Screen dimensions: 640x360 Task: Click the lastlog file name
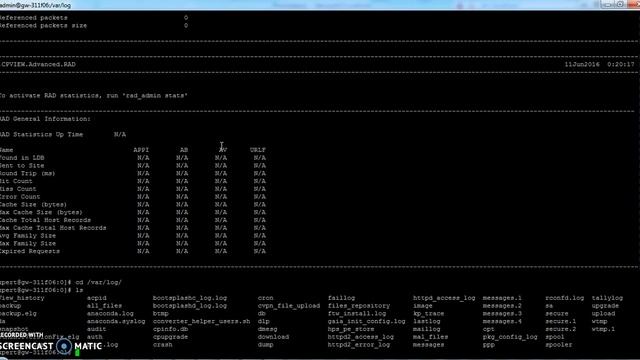(427, 321)
